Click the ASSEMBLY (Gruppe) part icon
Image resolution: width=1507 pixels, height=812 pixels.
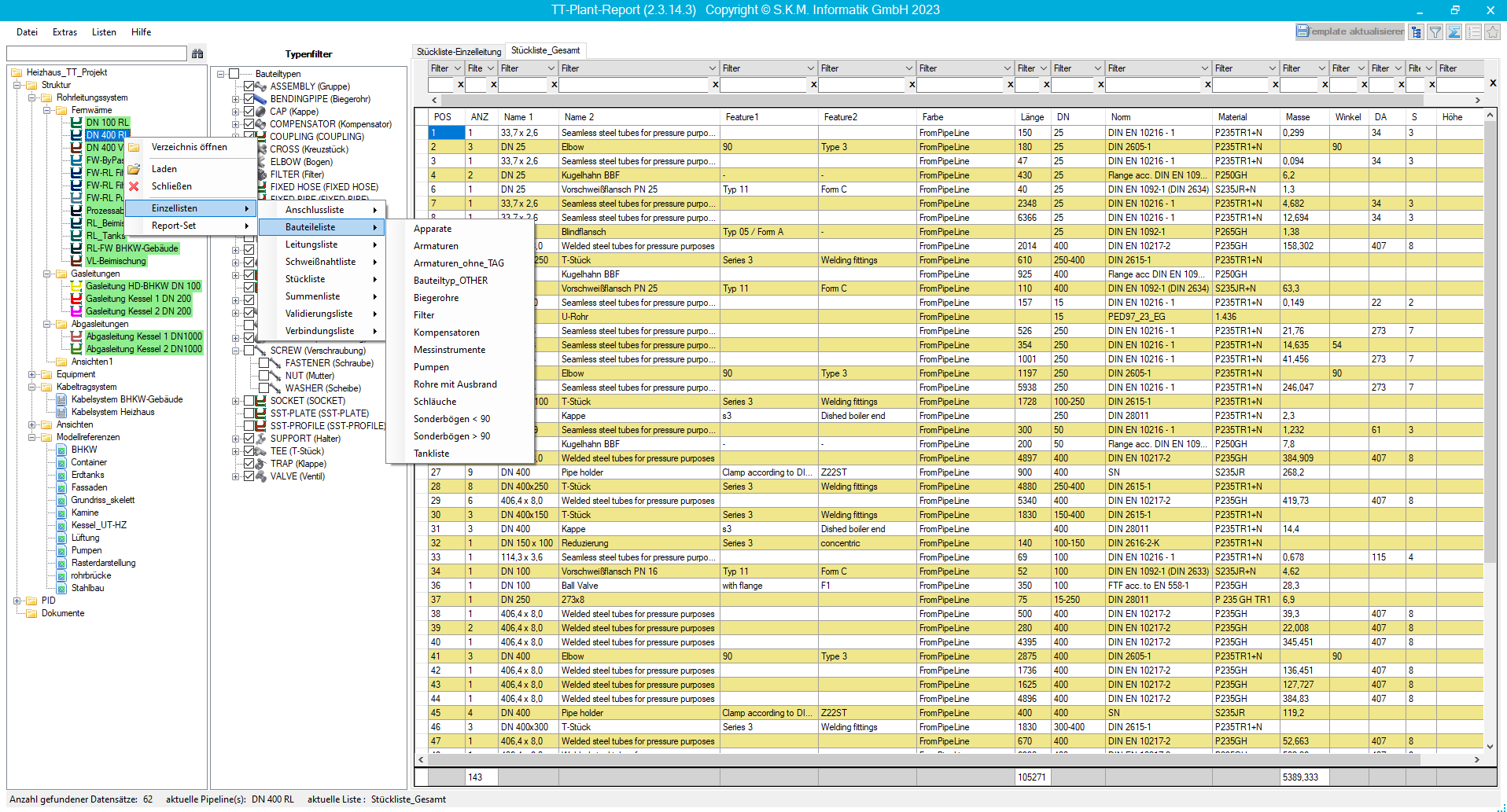tap(261, 86)
